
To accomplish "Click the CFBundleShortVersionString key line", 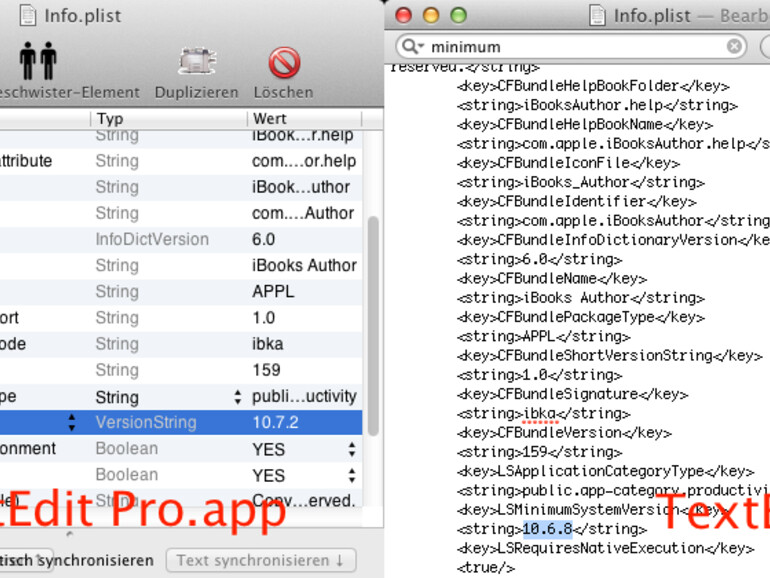I will 609,356.
